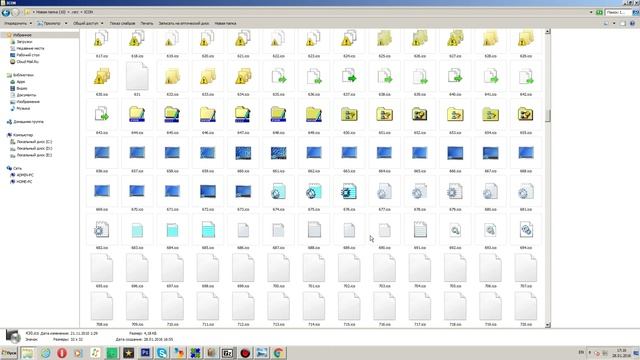640x360 pixels.
Task: Click Записать на оптический диск
Action: (184, 23)
